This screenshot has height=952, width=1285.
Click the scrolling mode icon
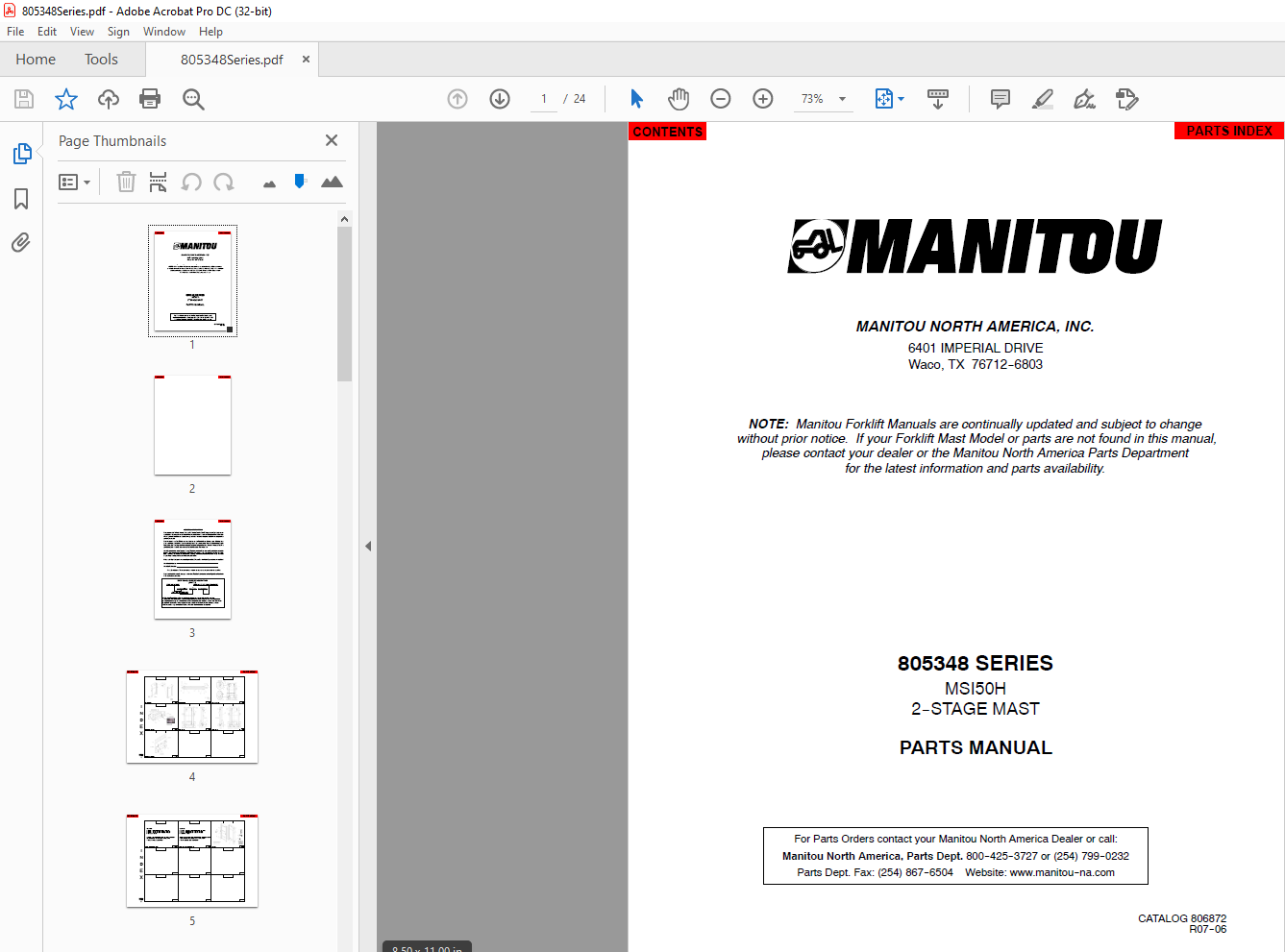coord(938,99)
